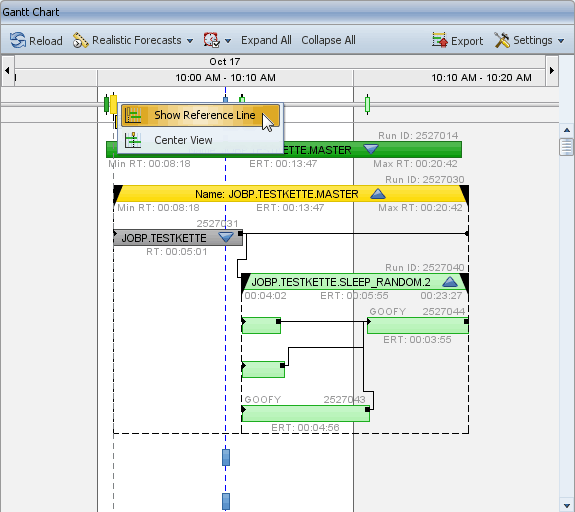Viewport: 575px width, 512px height.
Task: Click the Realistic Forecasts ruler icon
Action: (x=80, y=40)
